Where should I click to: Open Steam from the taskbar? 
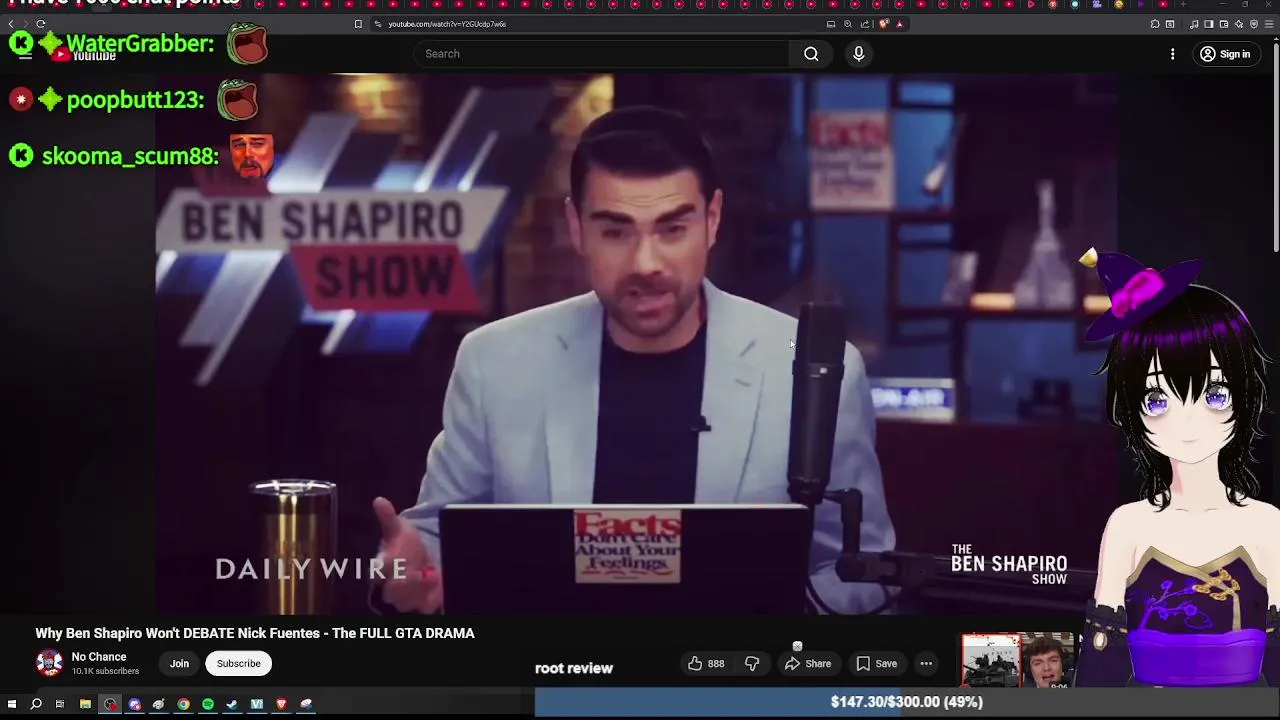pyautogui.click(x=232, y=704)
